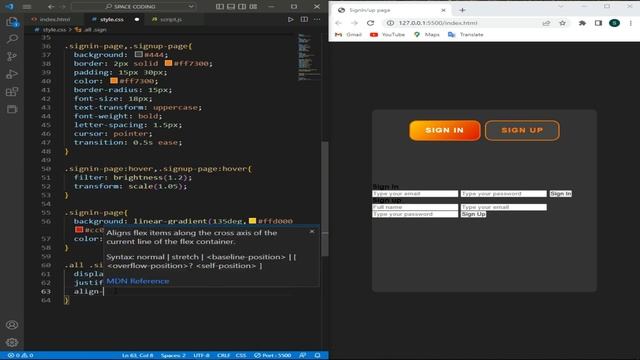Change the CSS language mode
The width and height of the screenshot is (640, 360).
[x=241, y=355]
